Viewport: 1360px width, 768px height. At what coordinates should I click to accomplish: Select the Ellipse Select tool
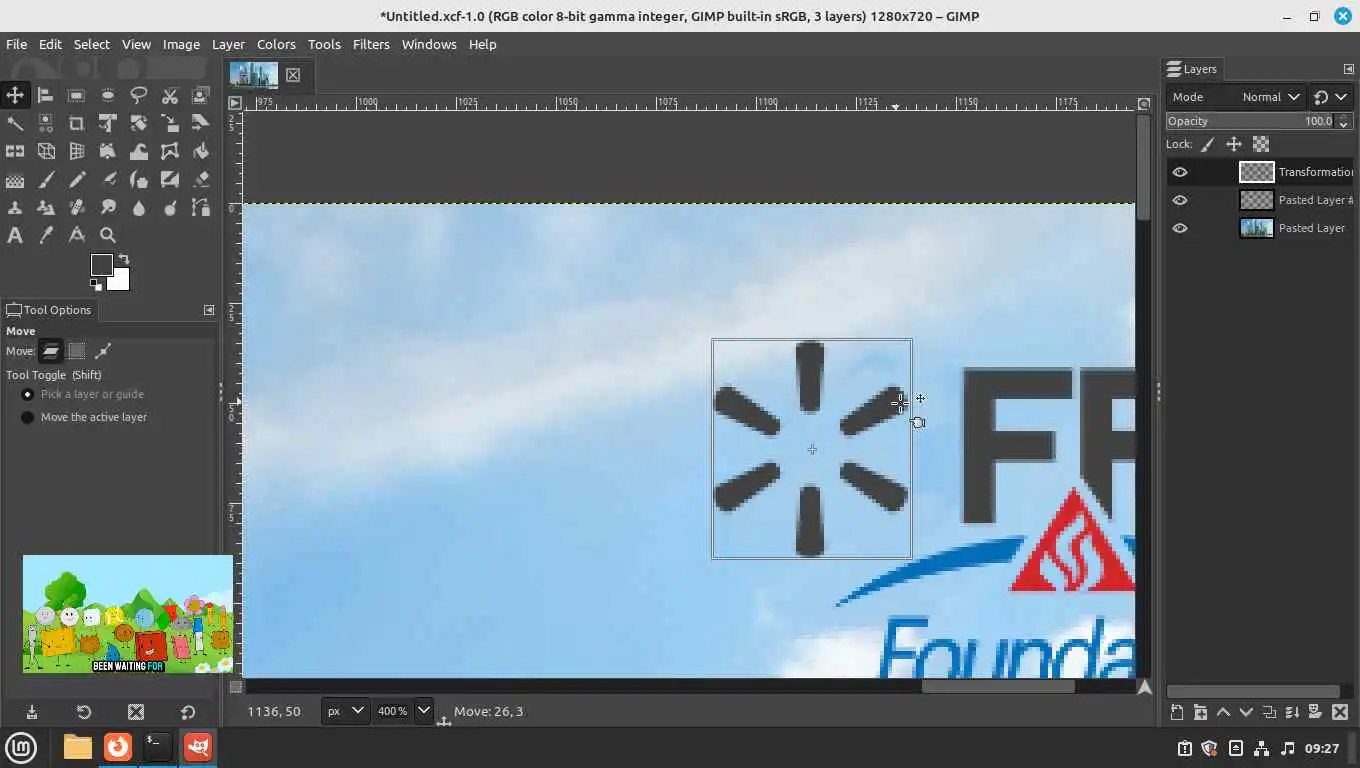(x=107, y=95)
